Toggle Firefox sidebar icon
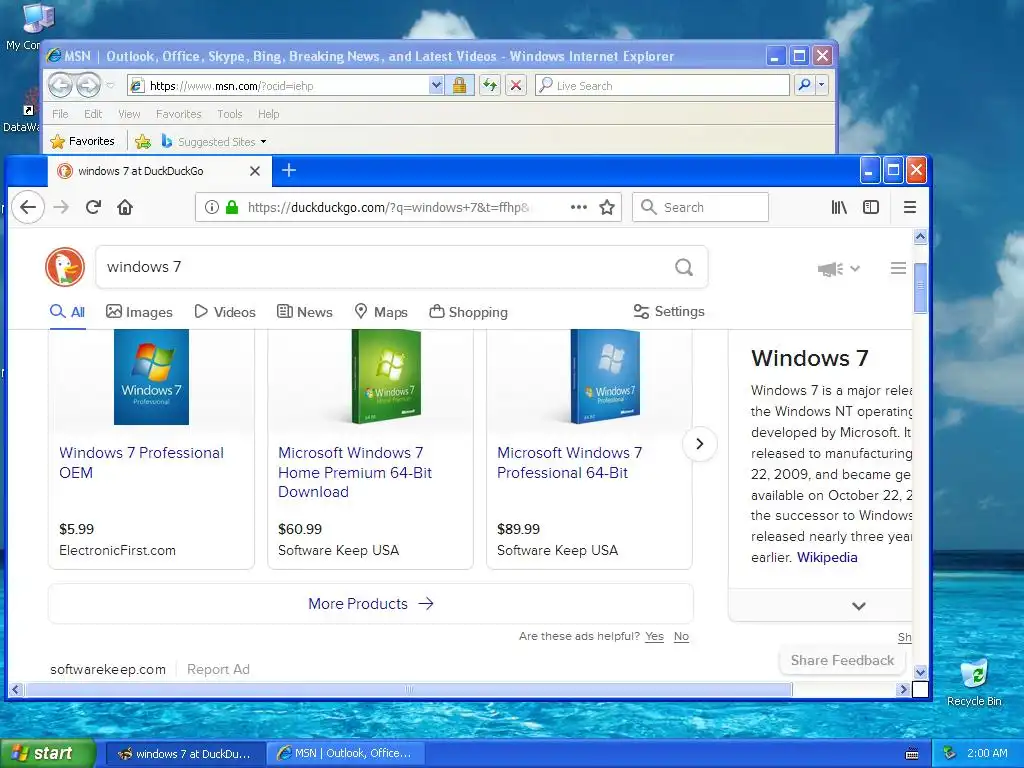The width and height of the screenshot is (1024, 768). point(871,208)
